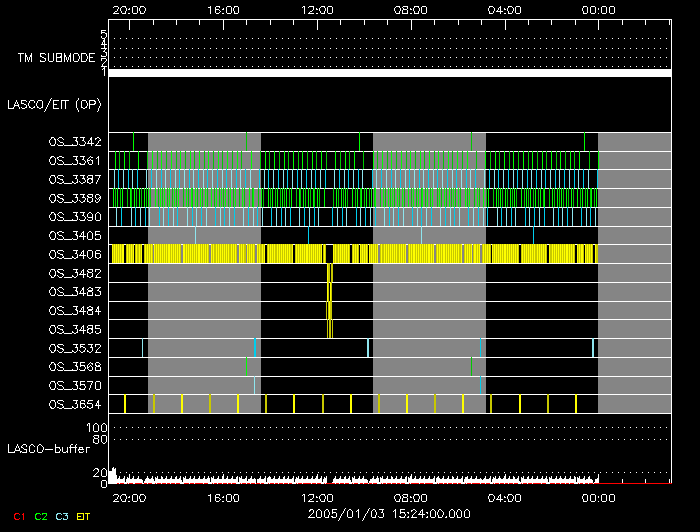Click the LASCO/EIT (DP) label
Viewport: 700px width, 532px height.
56,104
